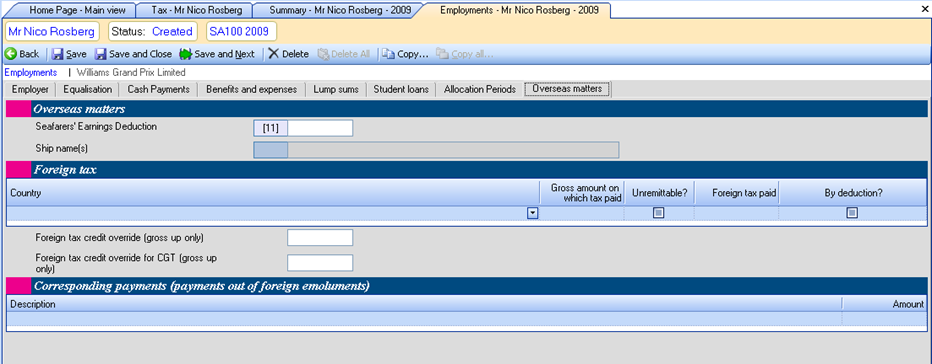Tick the Unremittable? checkbox

coord(659,213)
